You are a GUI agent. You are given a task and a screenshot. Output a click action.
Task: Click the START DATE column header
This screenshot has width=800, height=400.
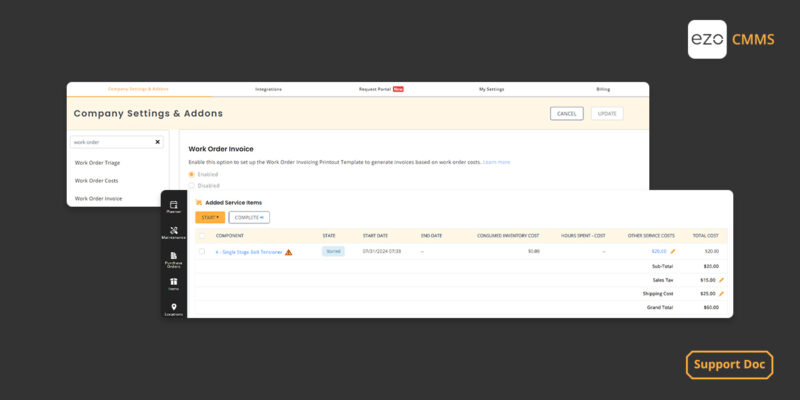pos(376,236)
